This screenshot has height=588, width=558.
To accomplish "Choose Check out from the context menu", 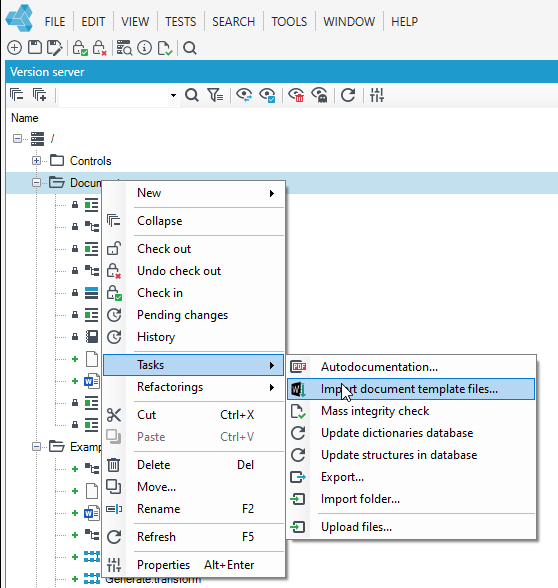I will pyautogui.click(x=194, y=249).
